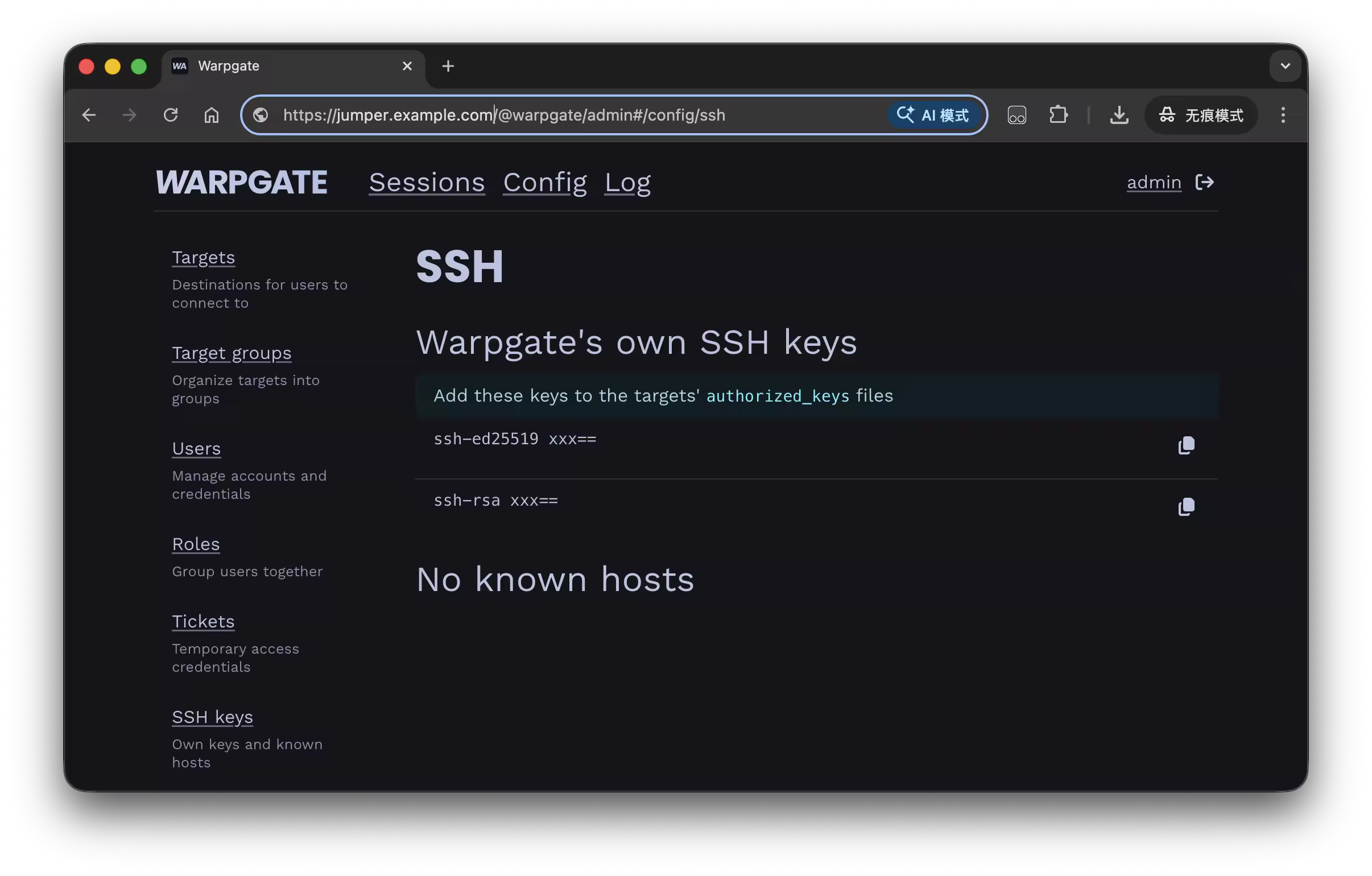
Task: Click the "Warpgate's own SSH keys" heading
Action: [637, 342]
